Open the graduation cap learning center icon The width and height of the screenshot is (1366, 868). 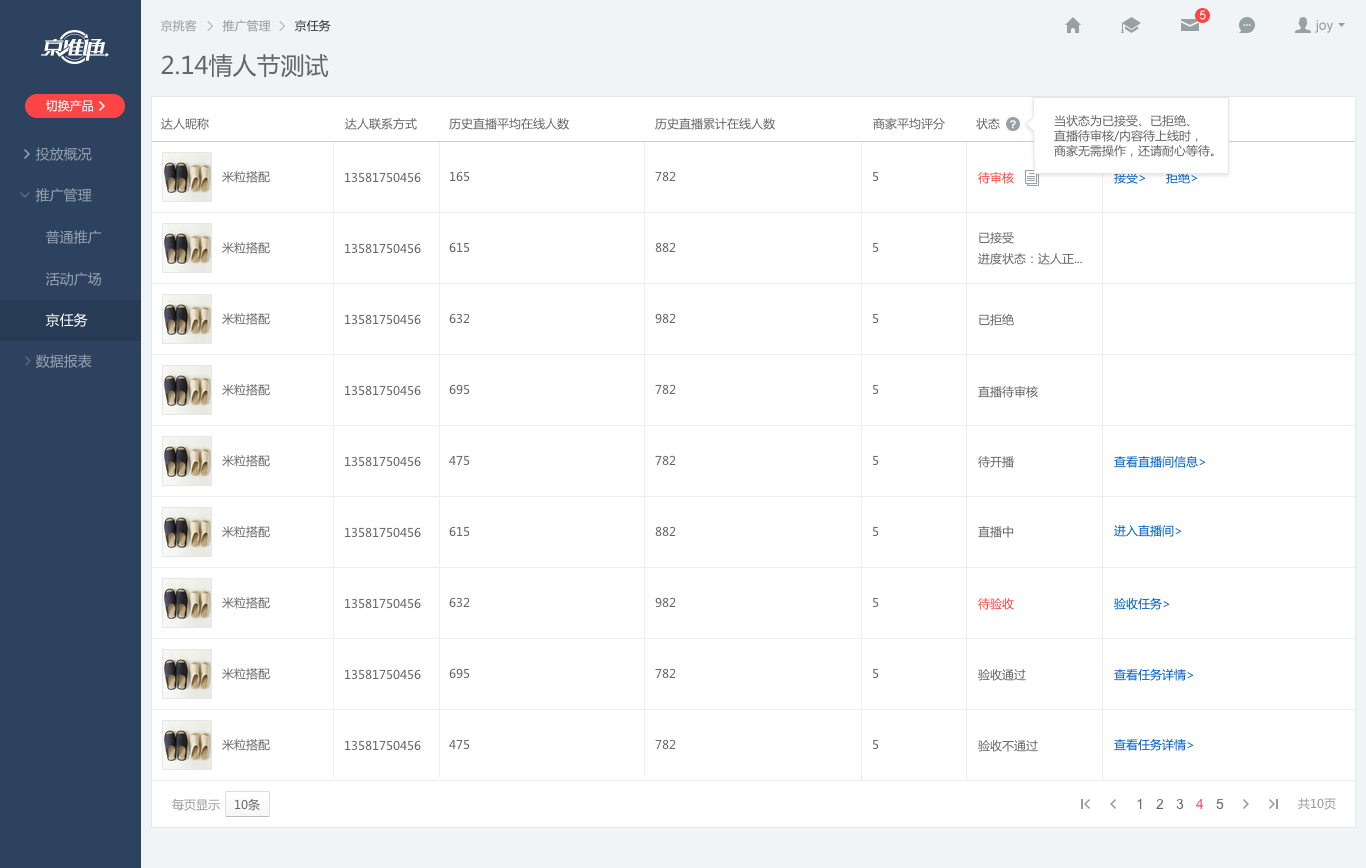click(x=1130, y=26)
